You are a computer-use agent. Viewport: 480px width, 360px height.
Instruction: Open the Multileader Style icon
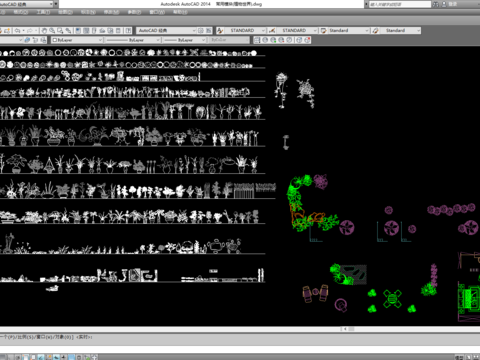pos(376,31)
